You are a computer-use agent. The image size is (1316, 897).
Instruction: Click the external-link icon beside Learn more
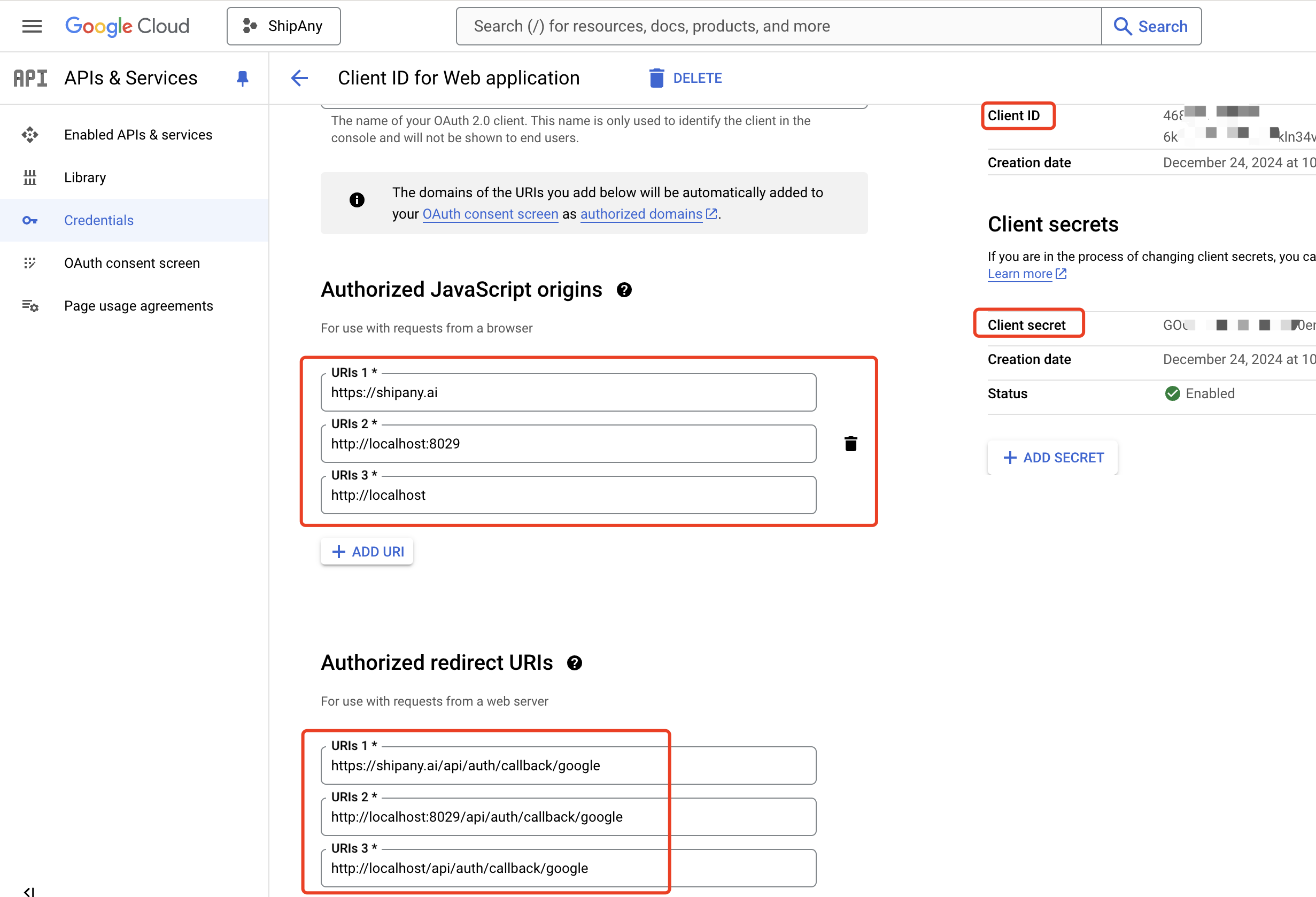(x=1061, y=274)
